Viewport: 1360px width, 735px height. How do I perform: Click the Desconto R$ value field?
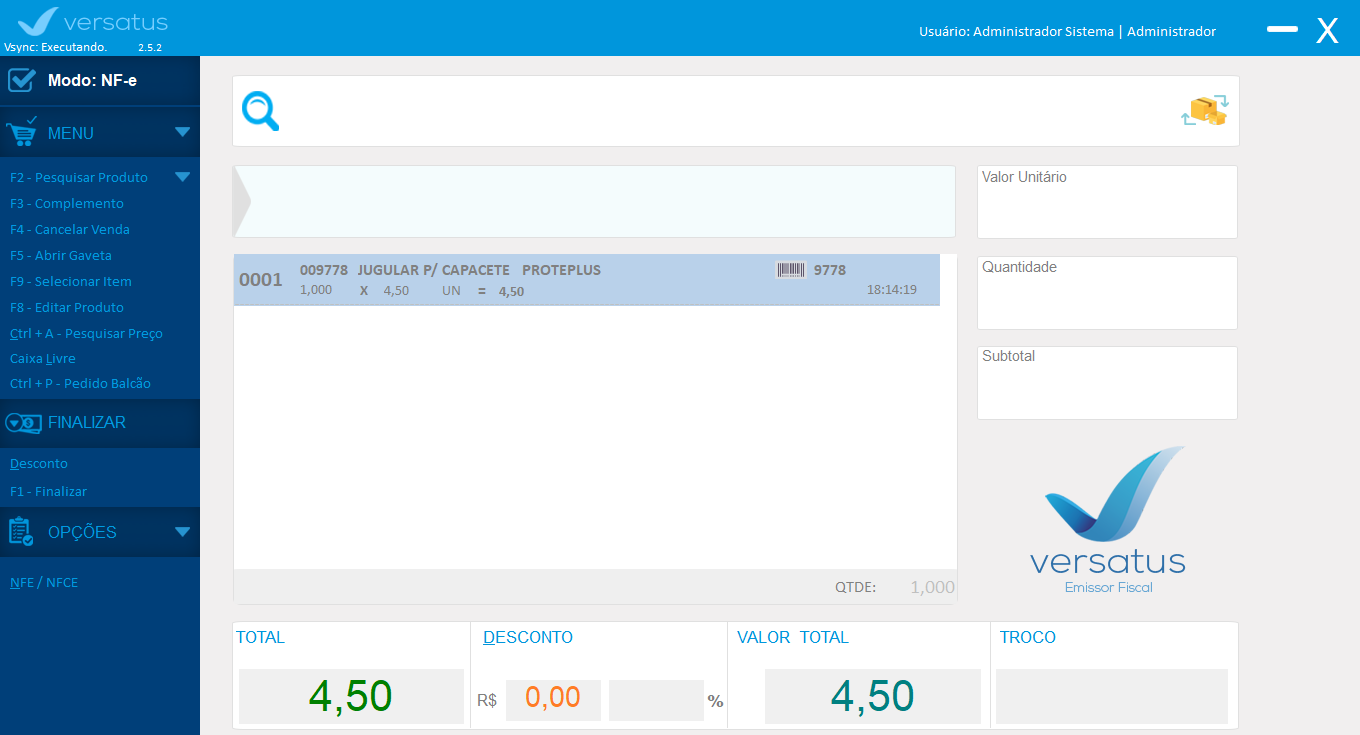pos(553,699)
